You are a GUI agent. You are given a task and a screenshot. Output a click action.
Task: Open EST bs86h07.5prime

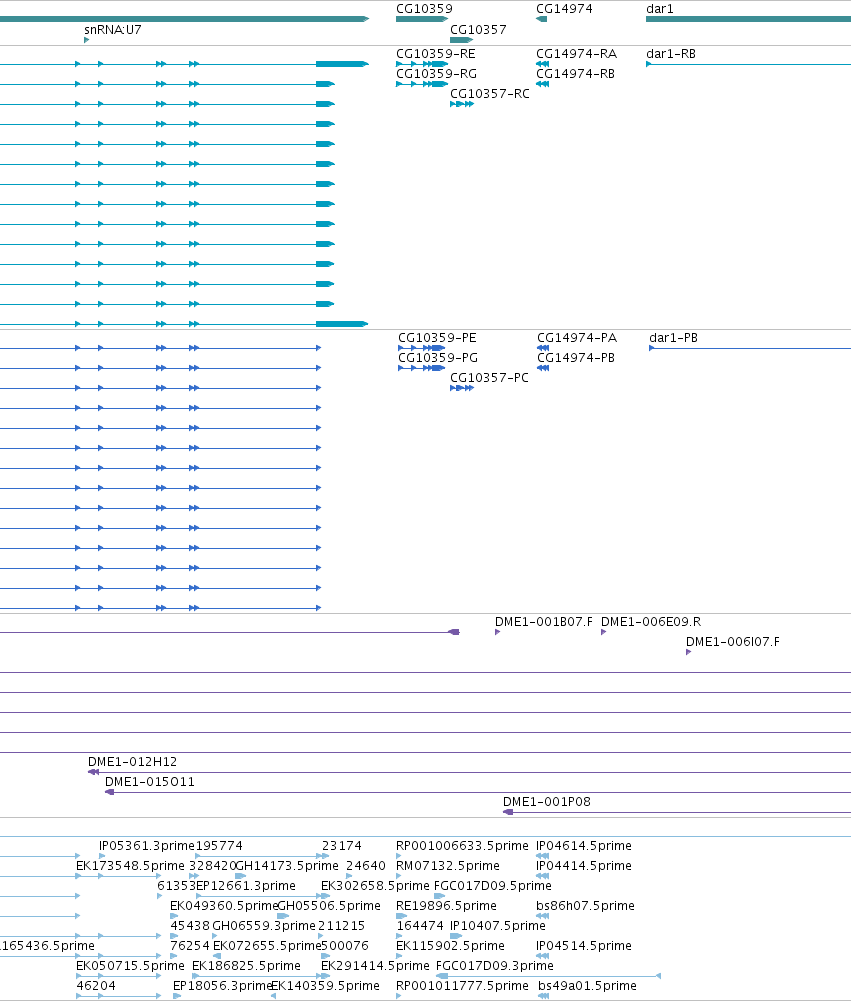coord(585,906)
